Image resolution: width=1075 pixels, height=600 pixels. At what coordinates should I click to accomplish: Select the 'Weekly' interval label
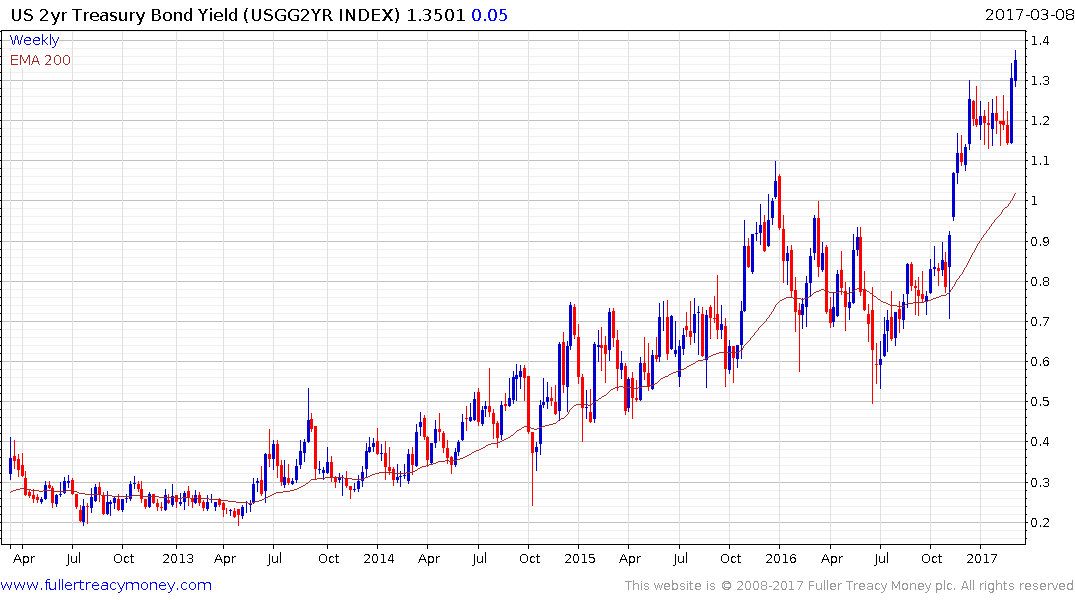coord(34,40)
